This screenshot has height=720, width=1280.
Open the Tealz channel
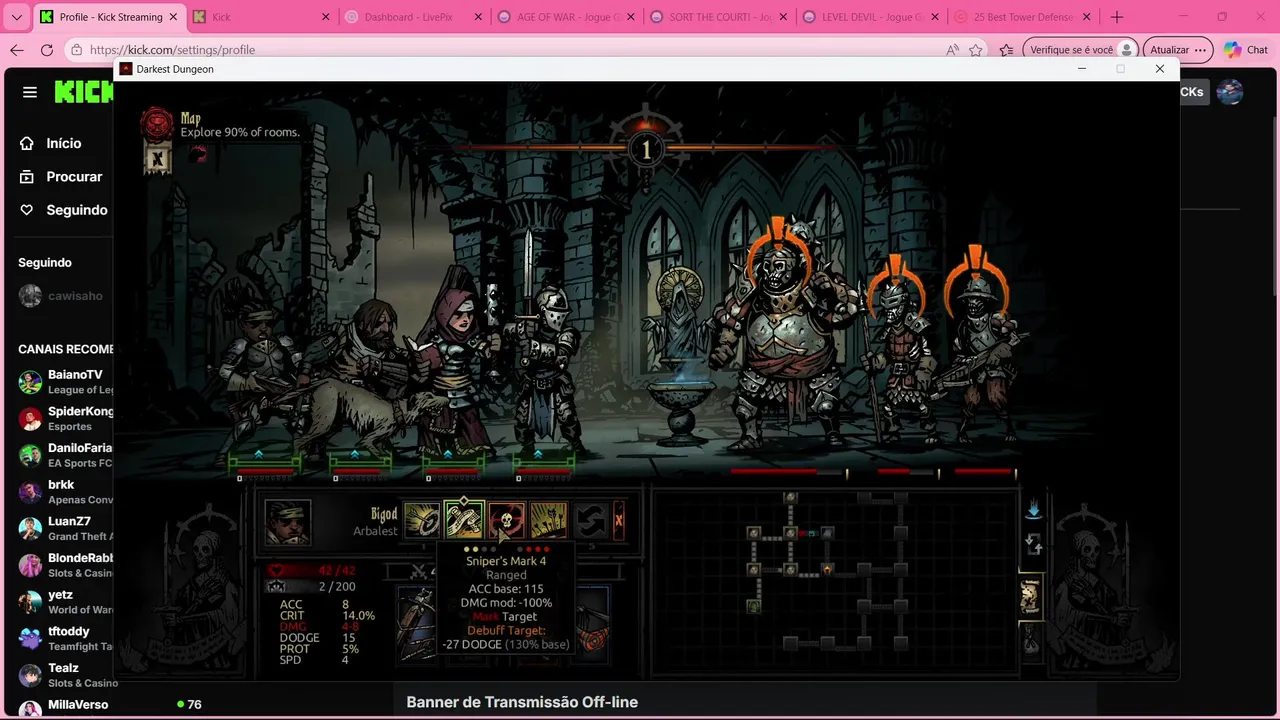pos(66,675)
